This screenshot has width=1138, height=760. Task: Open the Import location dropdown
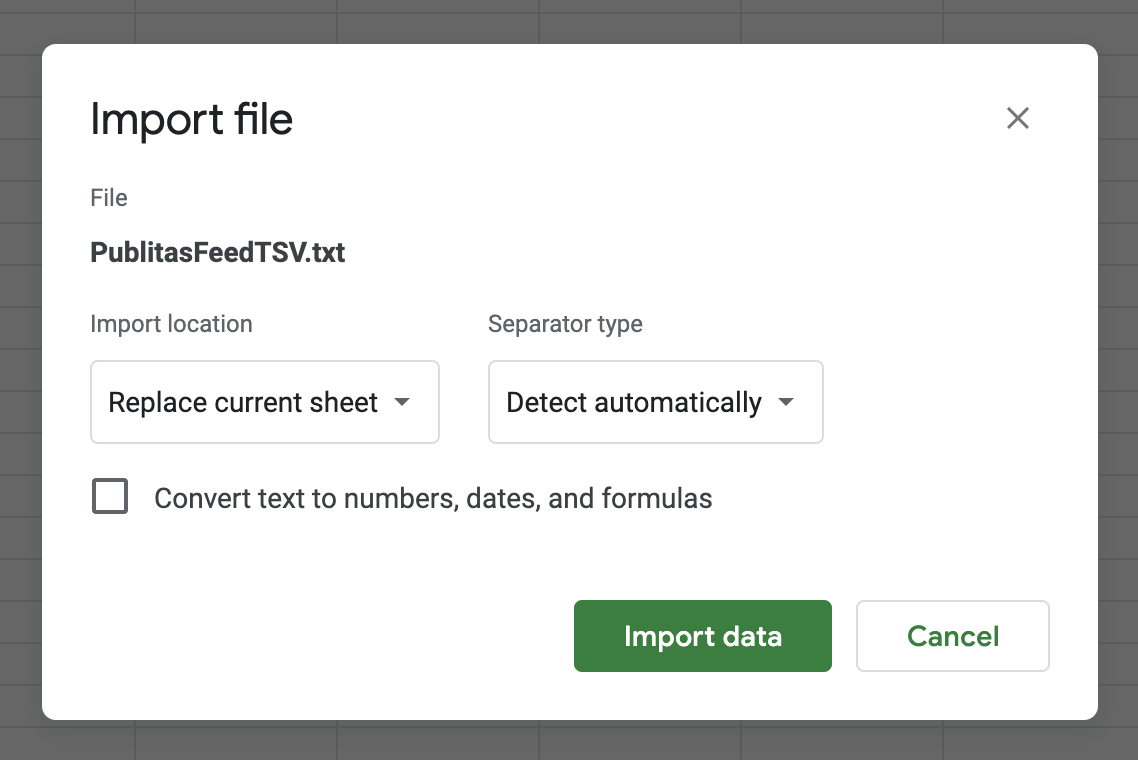click(x=264, y=402)
